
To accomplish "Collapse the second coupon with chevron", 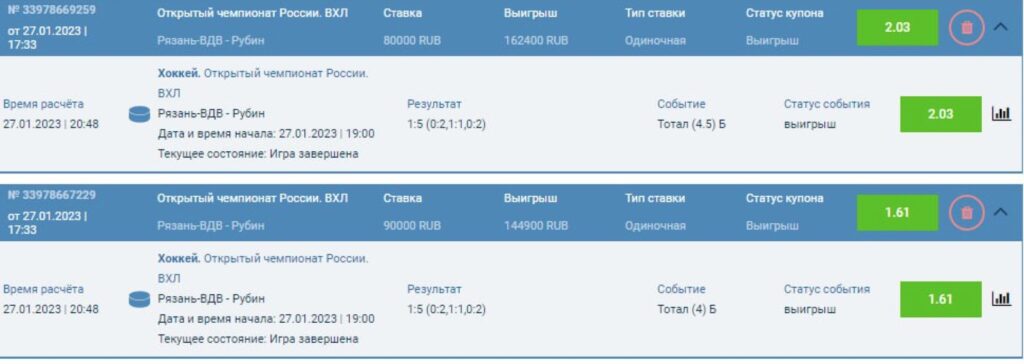I will coord(1000,212).
